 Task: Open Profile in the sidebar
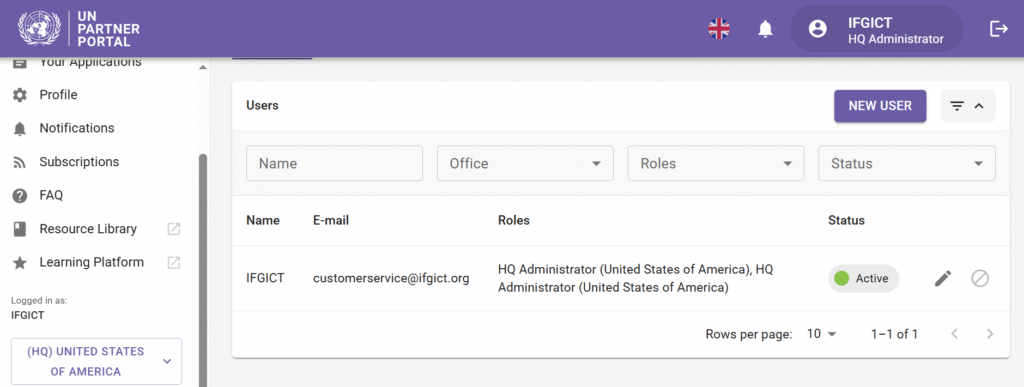[x=58, y=95]
